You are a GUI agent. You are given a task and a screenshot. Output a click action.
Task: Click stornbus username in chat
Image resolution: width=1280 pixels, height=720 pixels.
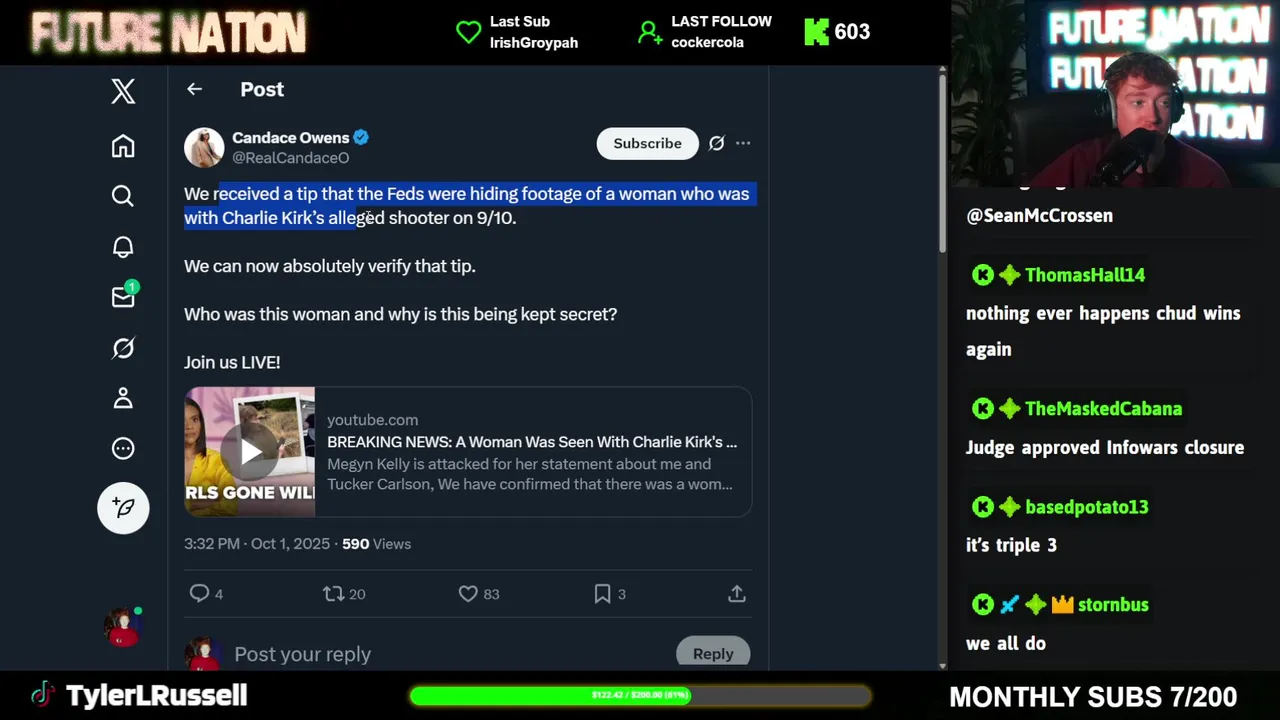1113,605
